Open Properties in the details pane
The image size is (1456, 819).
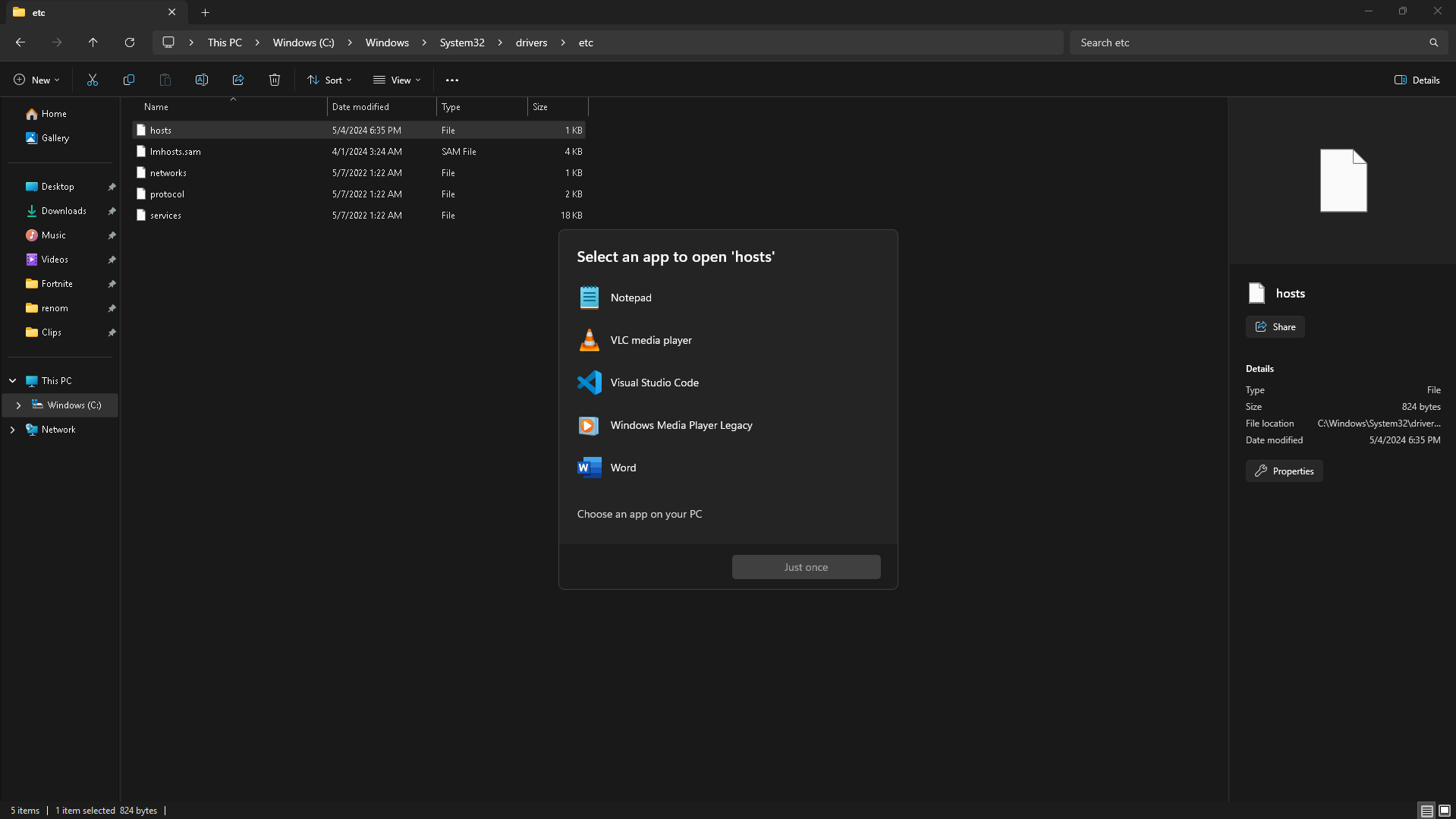[1285, 471]
